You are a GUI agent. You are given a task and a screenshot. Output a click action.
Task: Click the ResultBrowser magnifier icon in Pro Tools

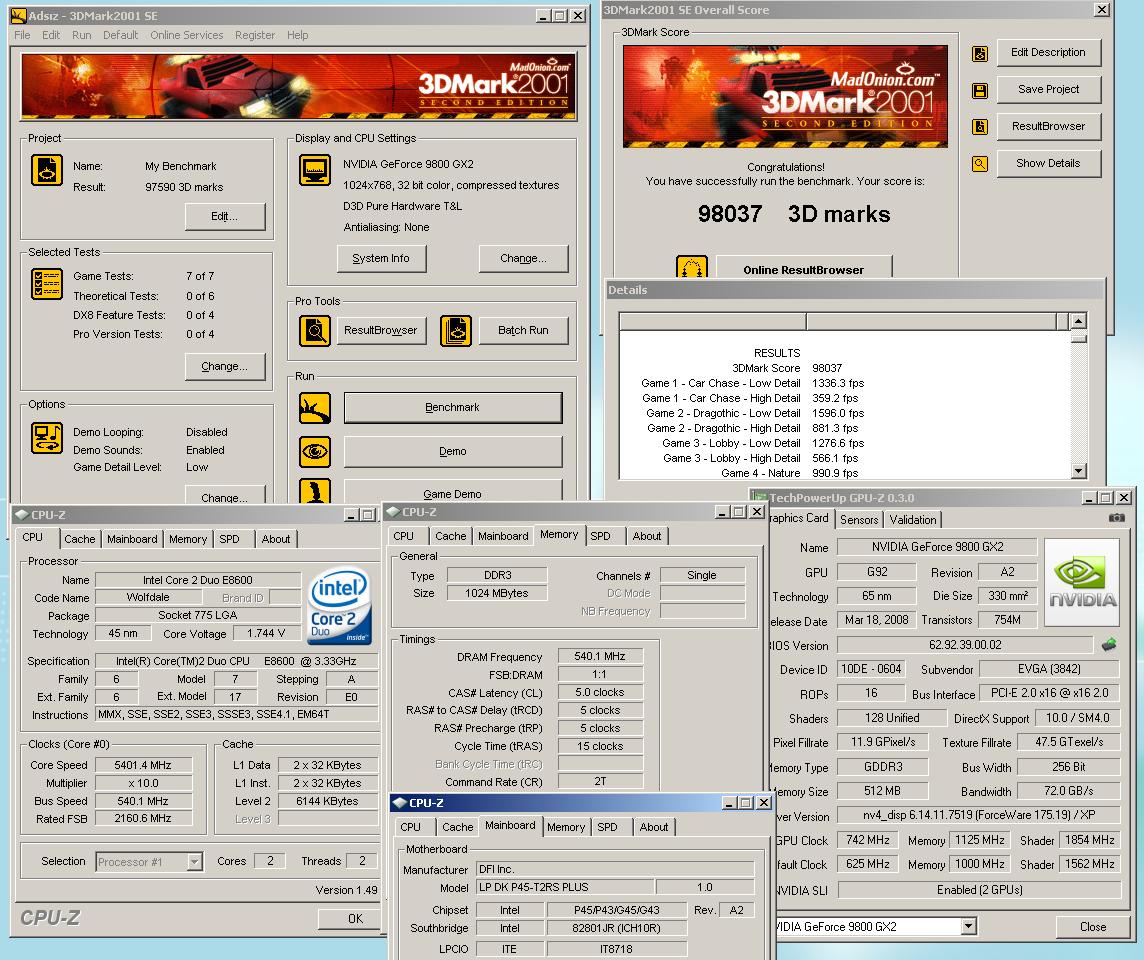click(x=315, y=331)
